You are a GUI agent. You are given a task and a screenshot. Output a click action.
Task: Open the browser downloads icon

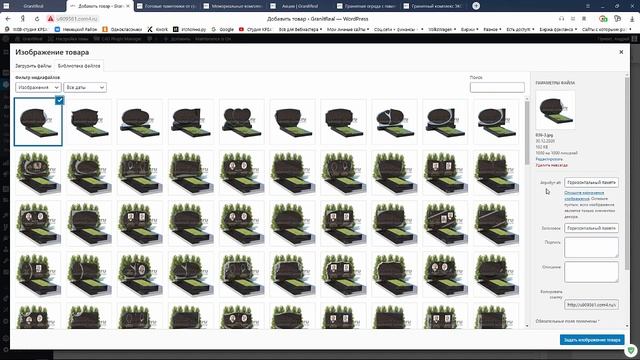click(632, 19)
